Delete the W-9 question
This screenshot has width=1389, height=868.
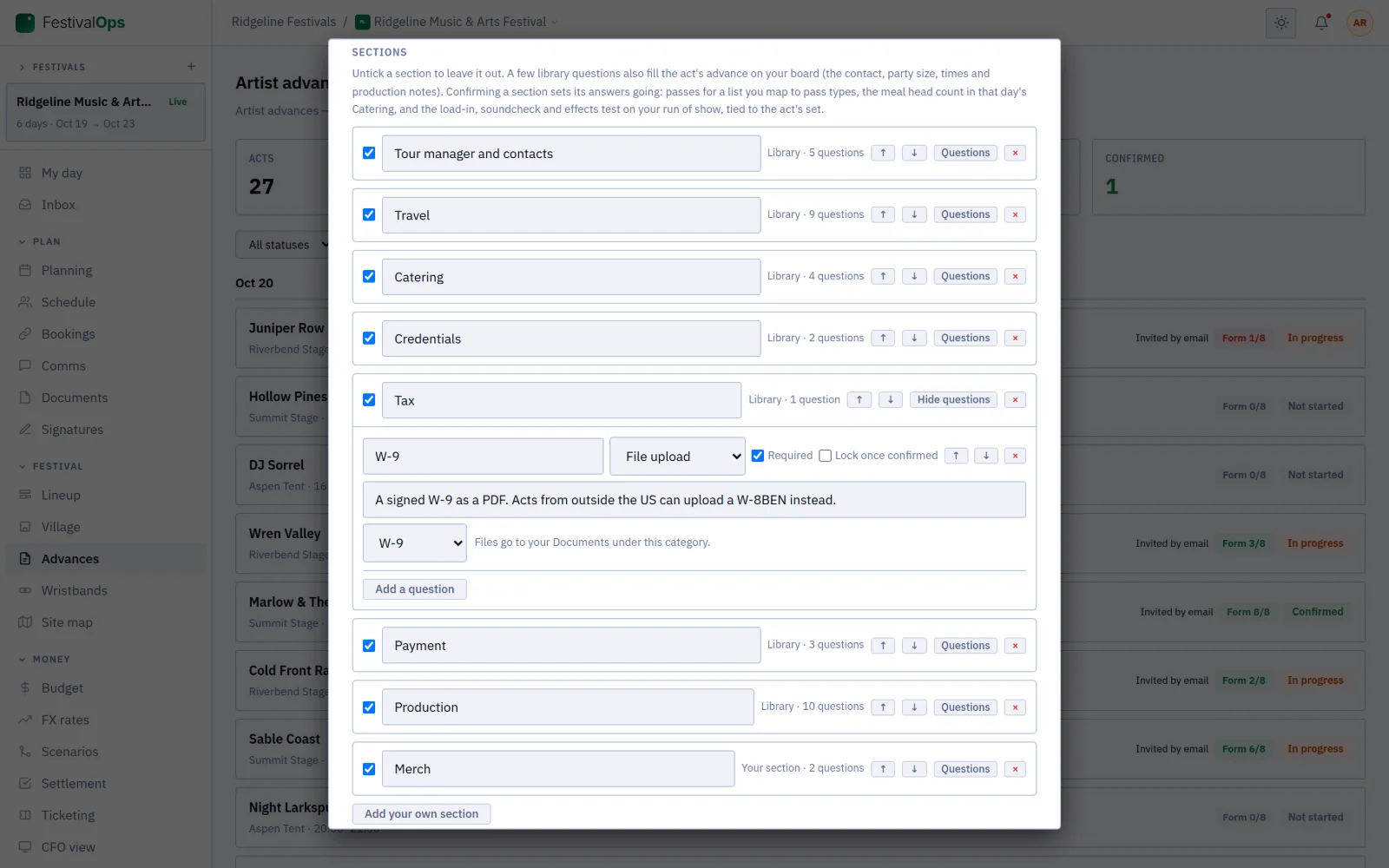click(1015, 456)
